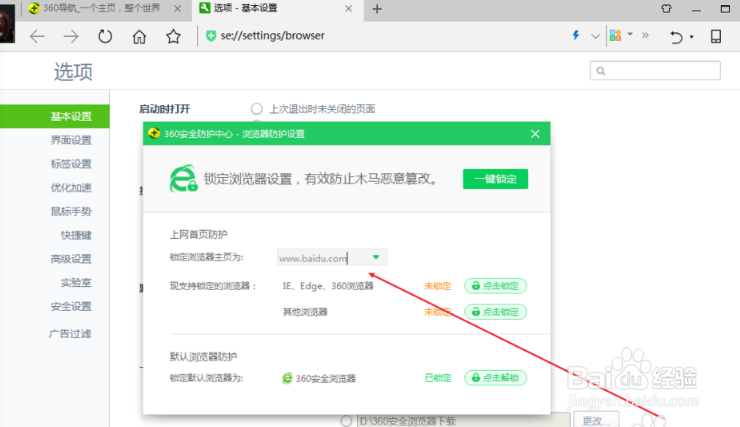
Task: Open 鼠标手势 in the sidebar
Action: click(71, 211)
